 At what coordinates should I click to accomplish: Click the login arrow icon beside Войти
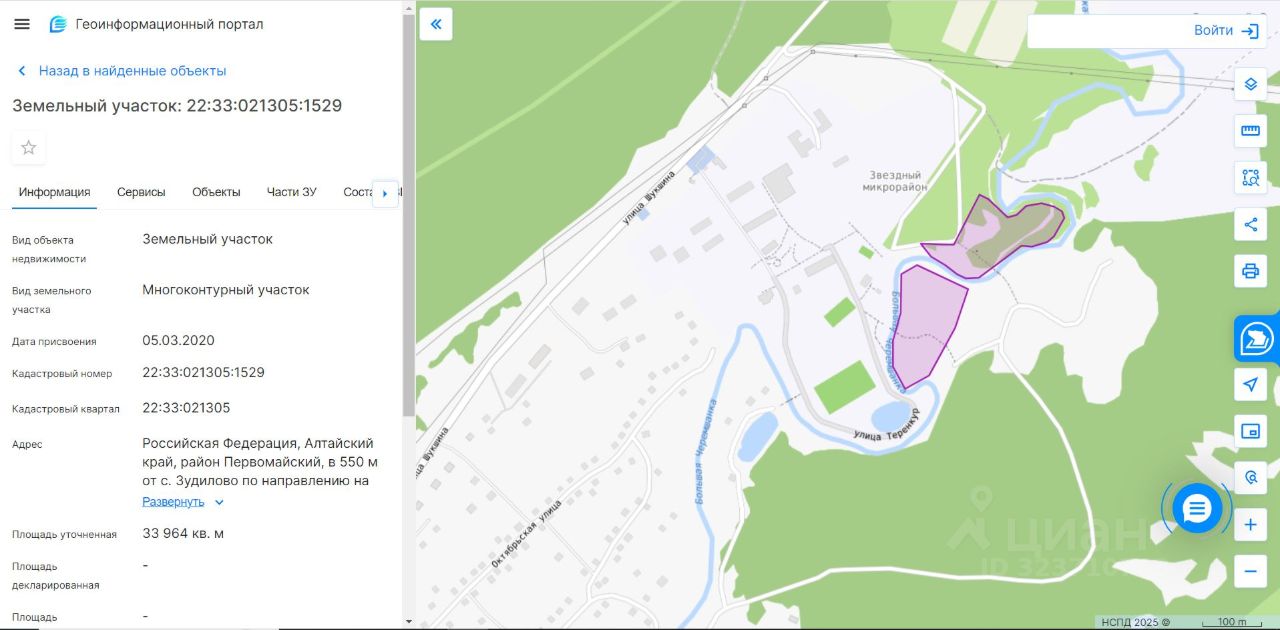click(x=1250, y=31)
